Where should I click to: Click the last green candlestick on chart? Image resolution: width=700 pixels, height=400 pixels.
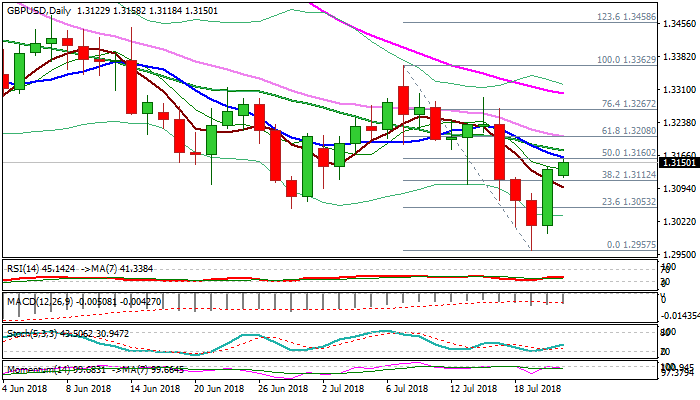point(563,169)
